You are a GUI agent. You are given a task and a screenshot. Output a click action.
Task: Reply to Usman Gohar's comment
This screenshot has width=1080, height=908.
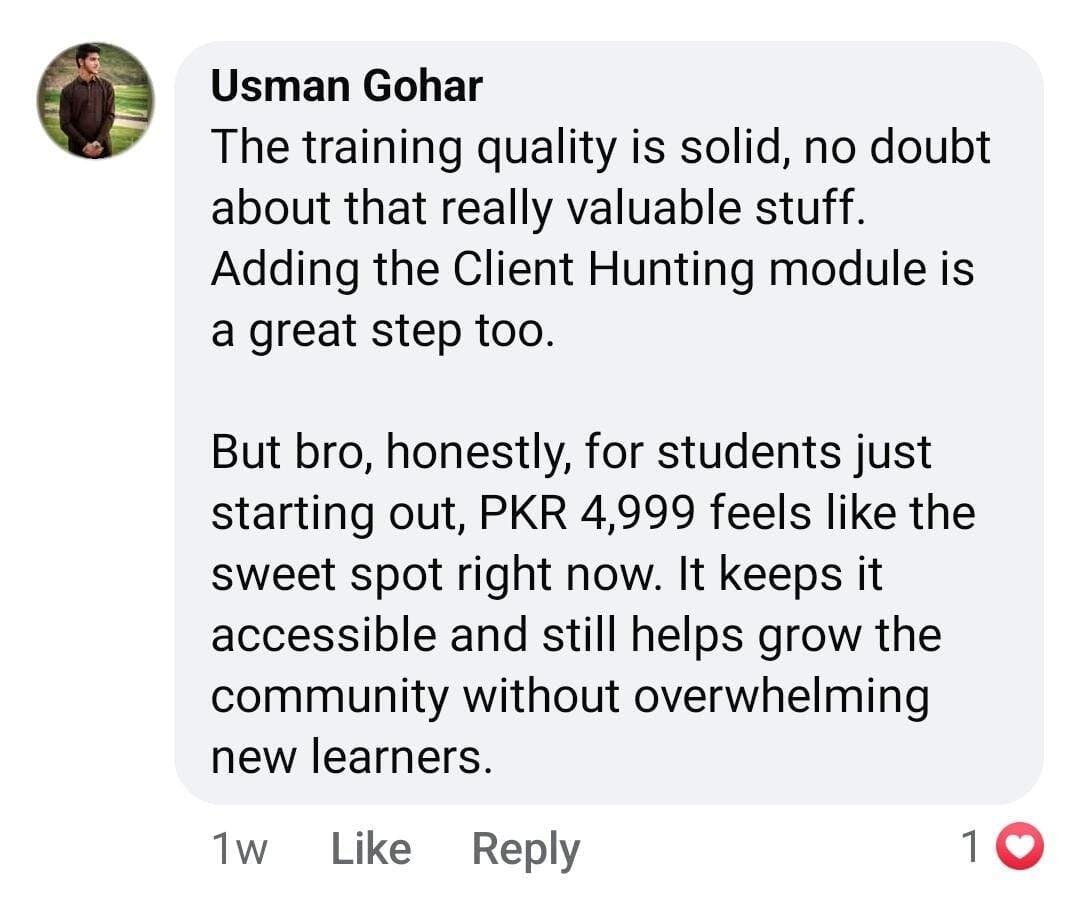click(x=525, y=849)
